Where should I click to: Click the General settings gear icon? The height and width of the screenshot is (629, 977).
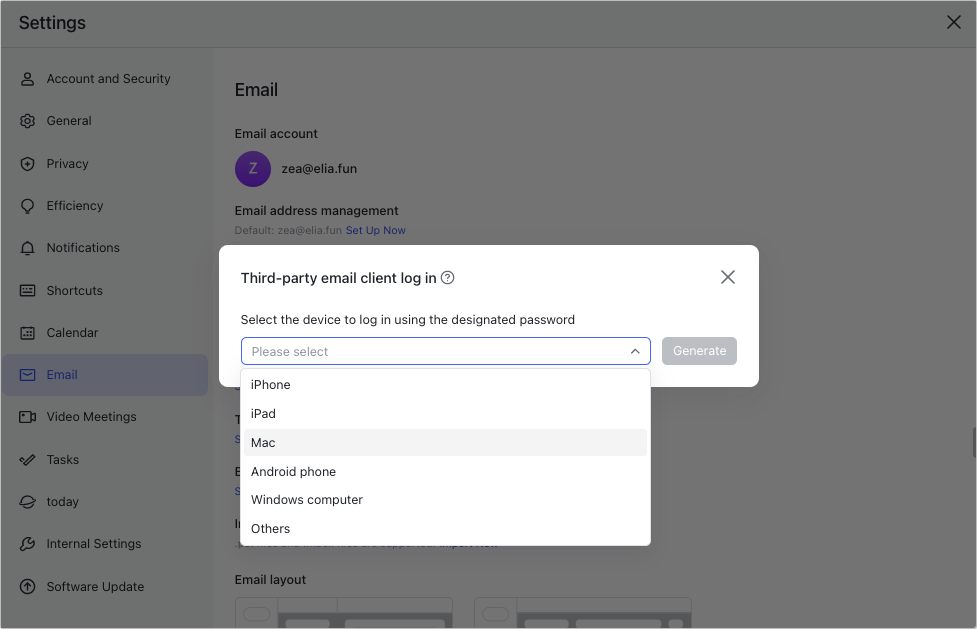pos(28,120)
